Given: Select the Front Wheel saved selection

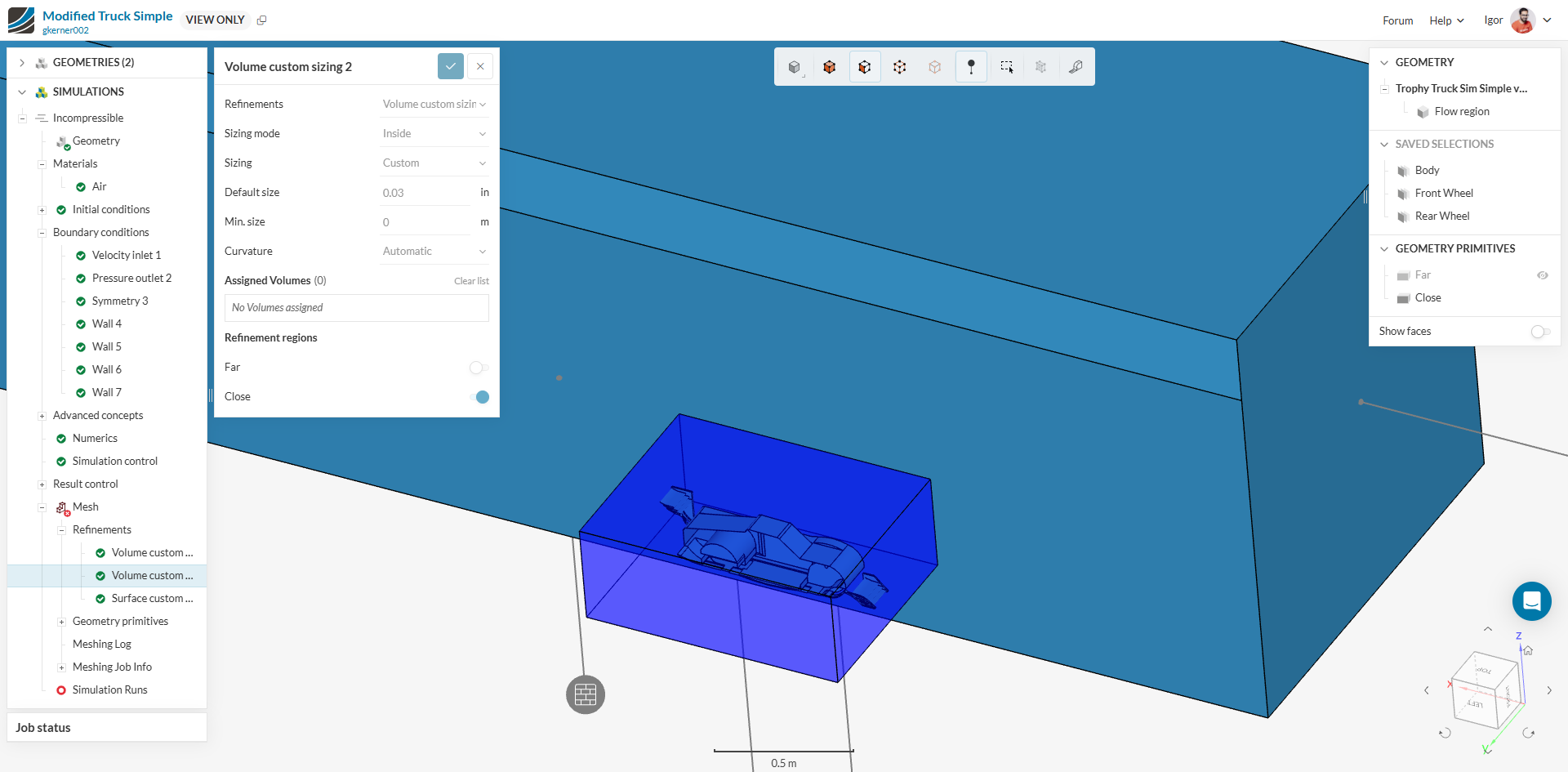Looking at the screenshot, I should click(1444, 194).
